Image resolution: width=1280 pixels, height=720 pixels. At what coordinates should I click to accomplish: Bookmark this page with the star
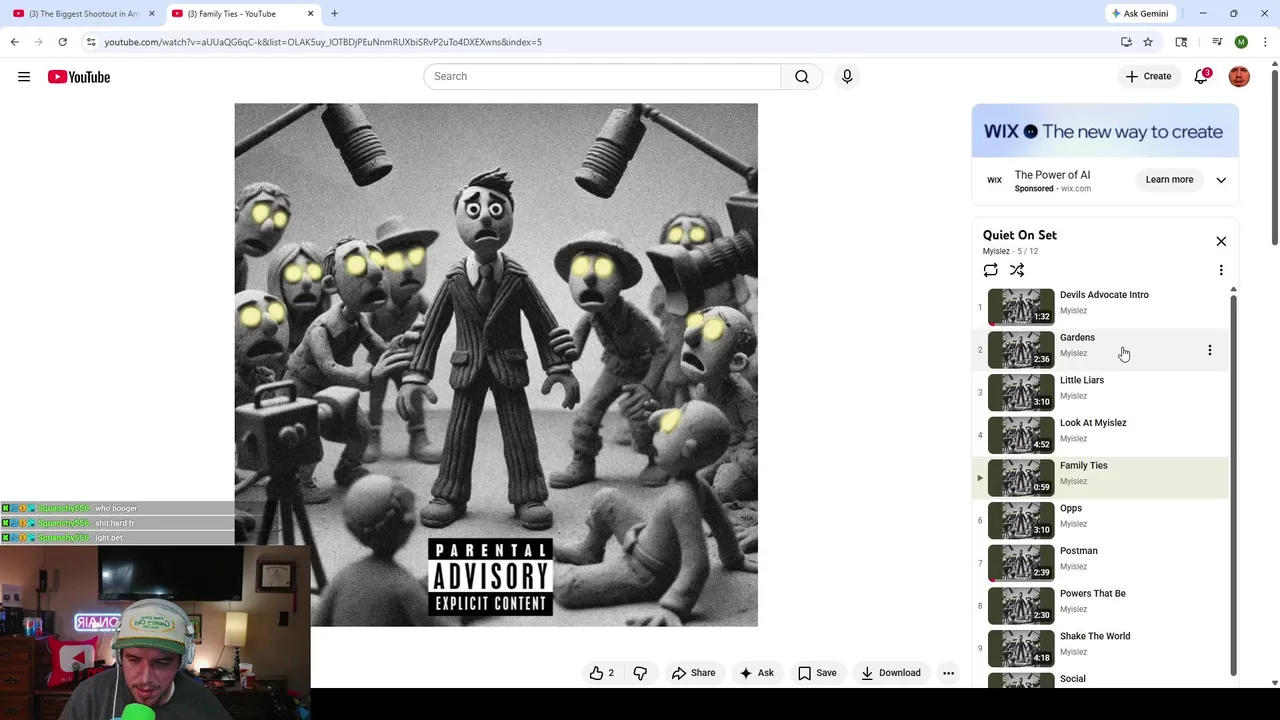[1148, 42]
